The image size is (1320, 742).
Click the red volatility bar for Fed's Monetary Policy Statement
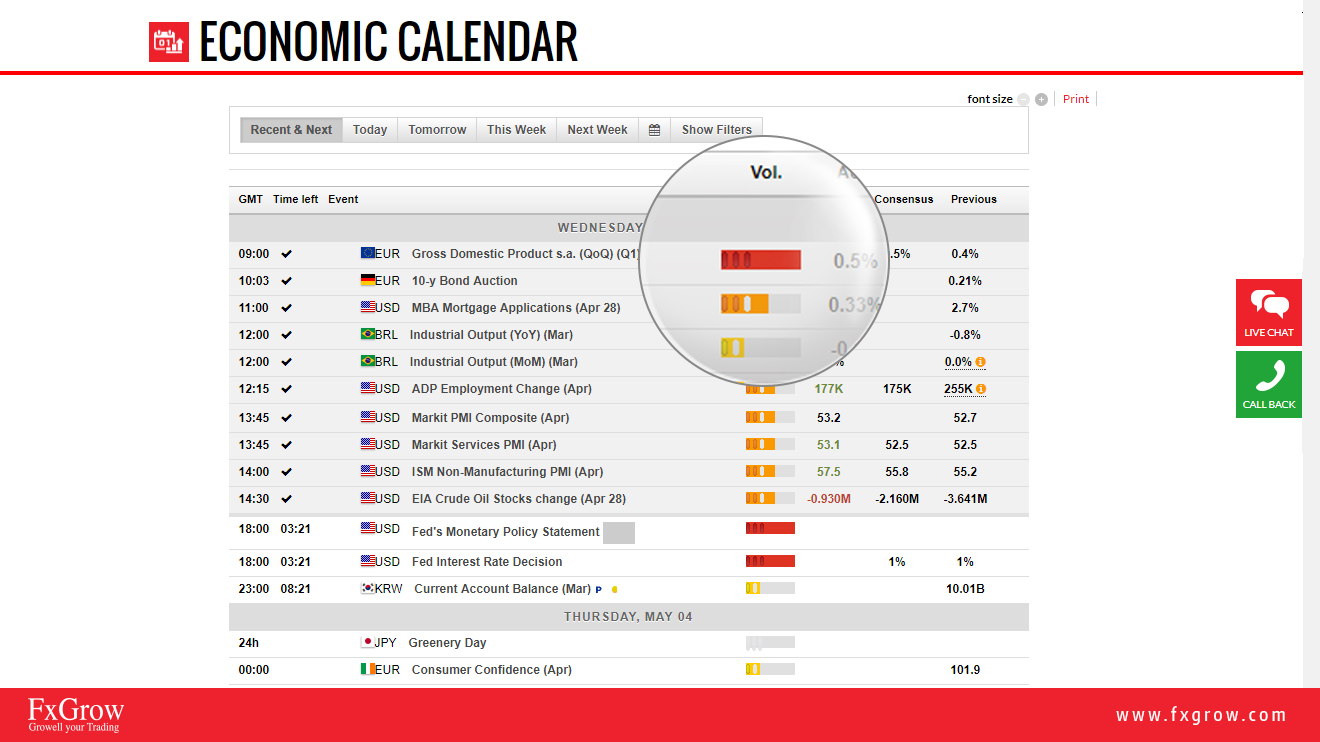[x=770, y=528]
